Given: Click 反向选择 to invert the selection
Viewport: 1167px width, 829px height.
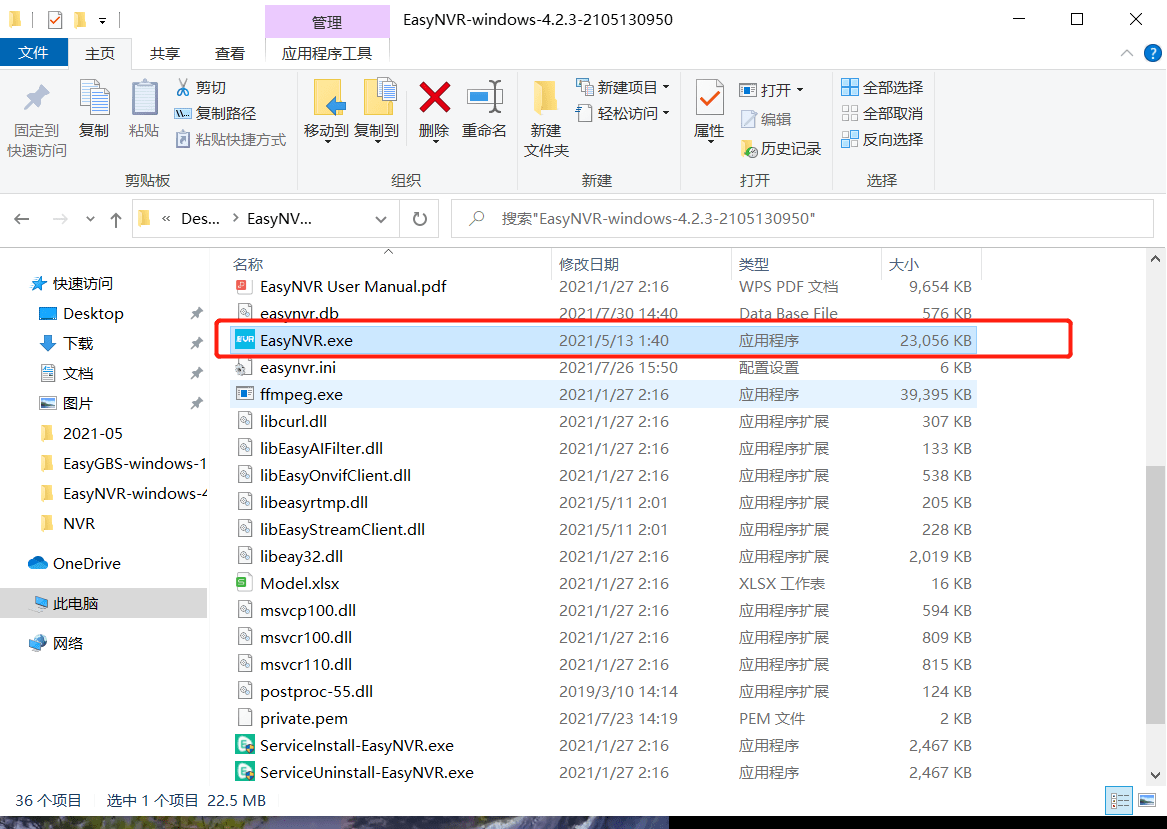Looking at the screenshot, I should pyautogui.click(x=882, y=139).
